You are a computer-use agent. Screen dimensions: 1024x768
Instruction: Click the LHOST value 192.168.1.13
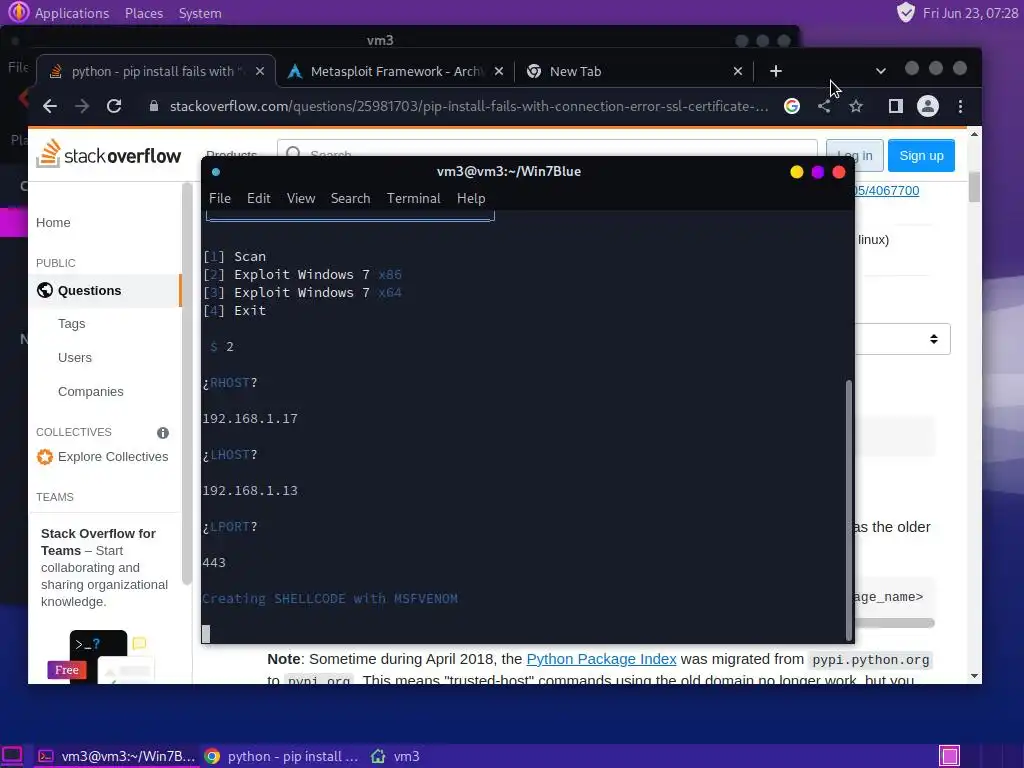click(x=250, y=490)
